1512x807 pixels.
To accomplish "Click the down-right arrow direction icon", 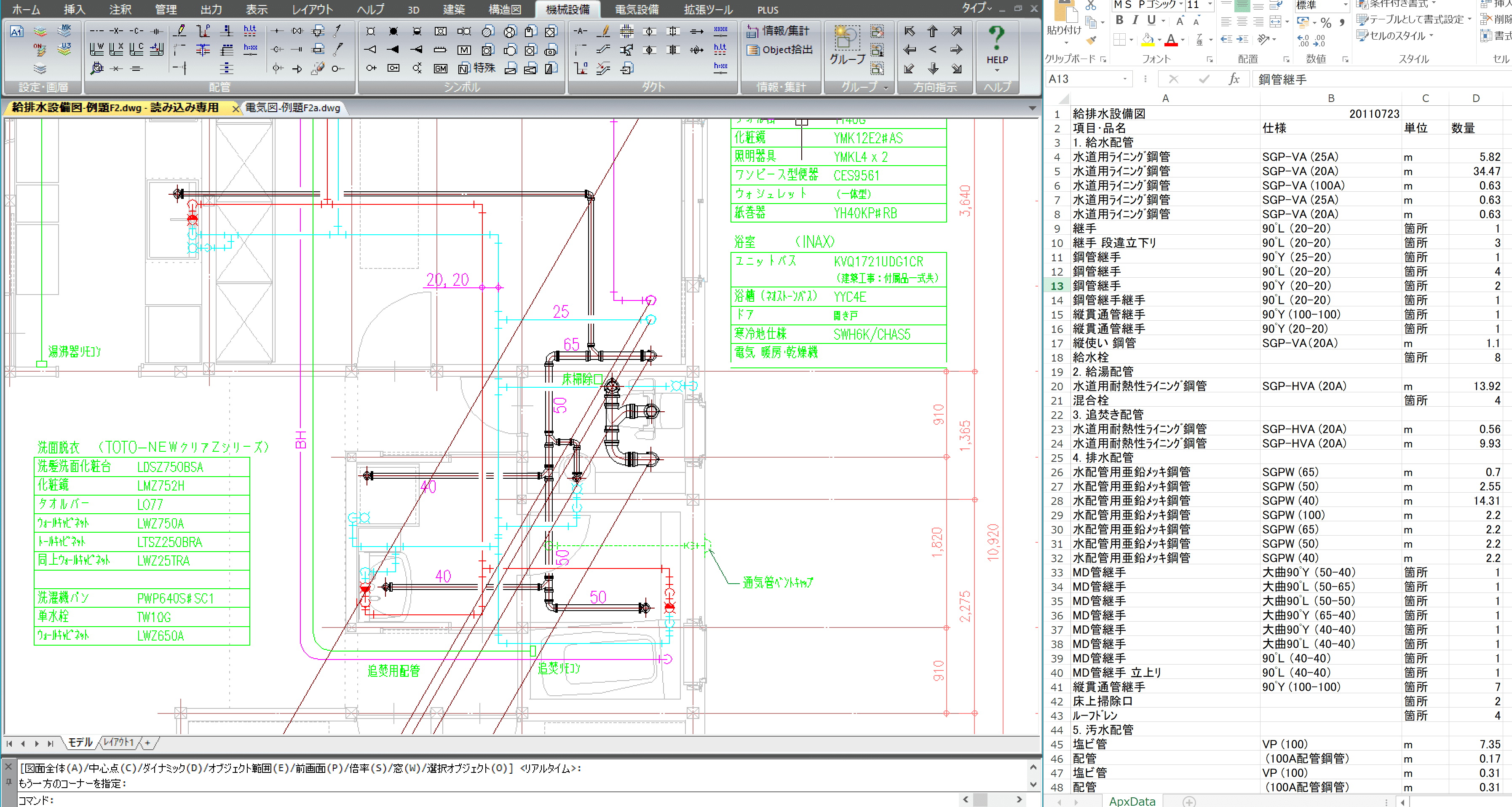I will pyautogui.click(x=956, y=68).
